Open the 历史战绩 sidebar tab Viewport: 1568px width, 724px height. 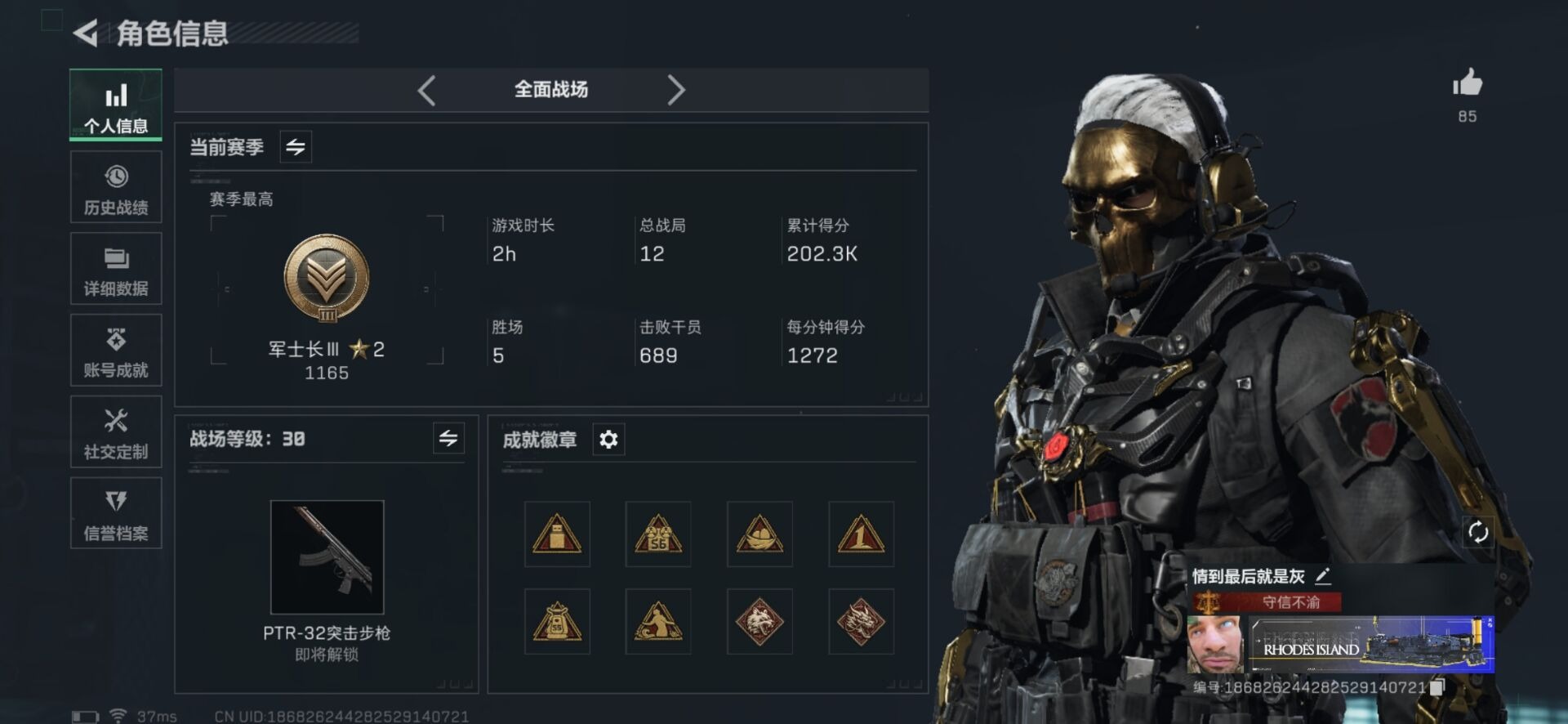coord(116,187)
